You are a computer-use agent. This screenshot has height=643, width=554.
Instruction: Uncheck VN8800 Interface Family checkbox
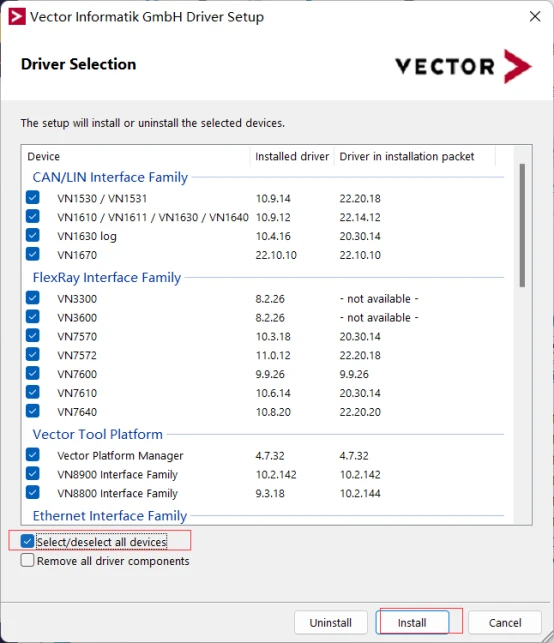(x=33, y=493)
